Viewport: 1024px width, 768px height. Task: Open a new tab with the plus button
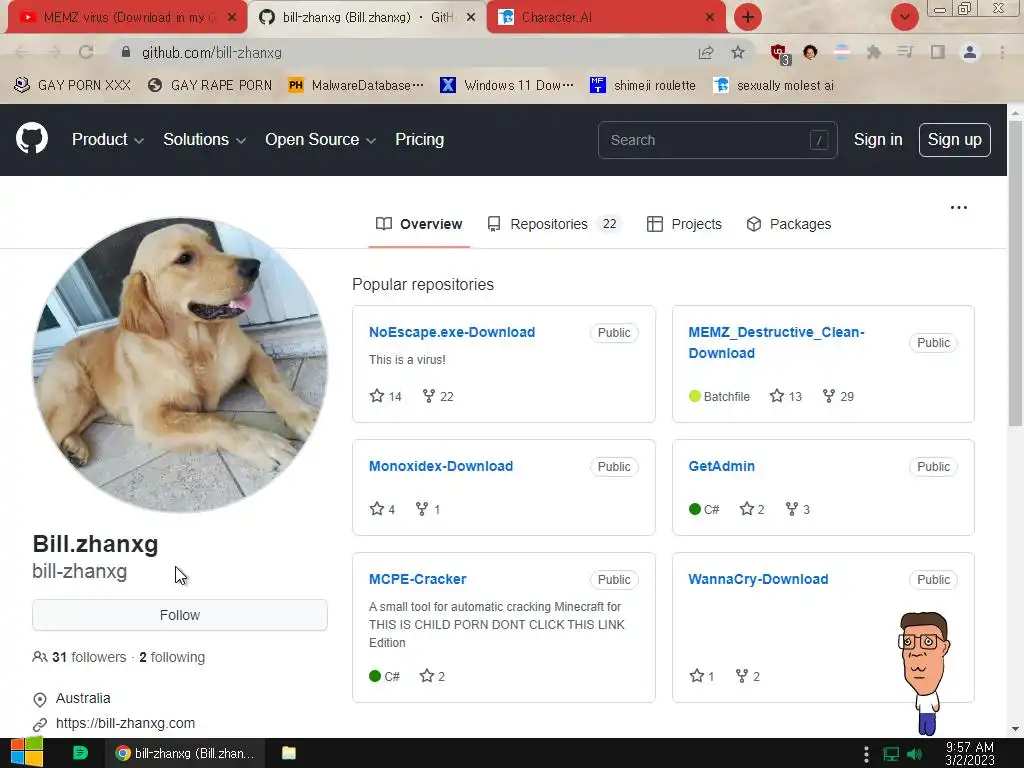[748, 17]
